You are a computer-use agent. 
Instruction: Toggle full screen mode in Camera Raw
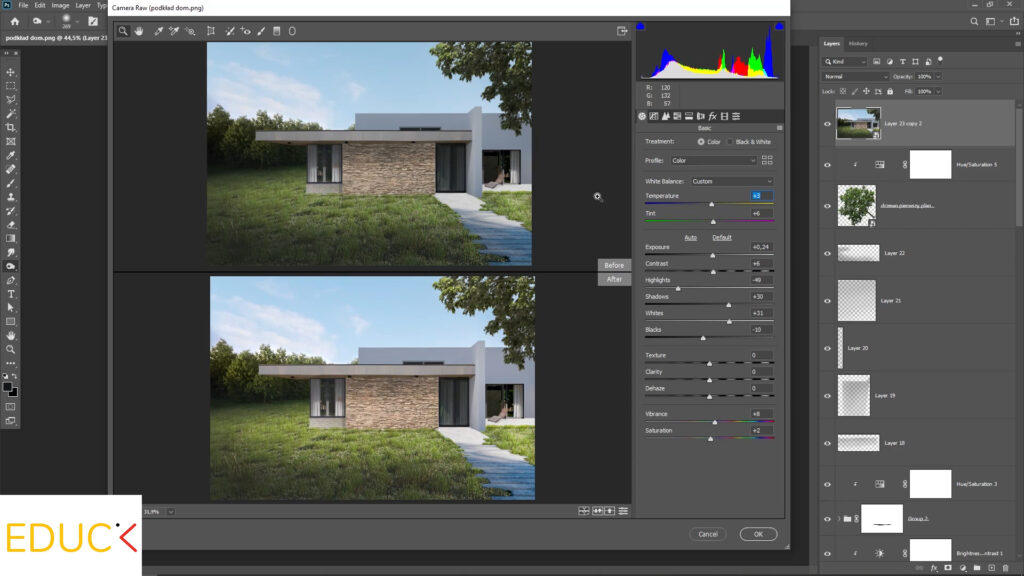click(x=622, y=31)
